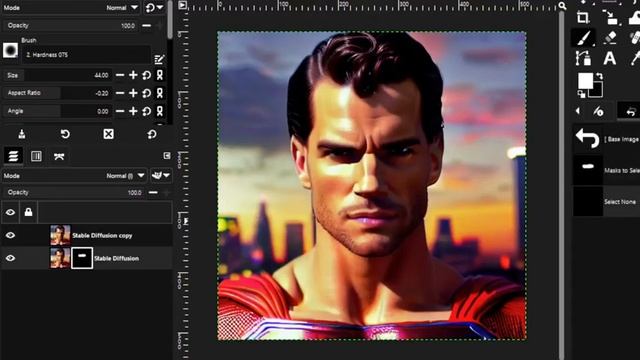Increase the Angle value
Screen dimensions: 640x360
[133, 111]
